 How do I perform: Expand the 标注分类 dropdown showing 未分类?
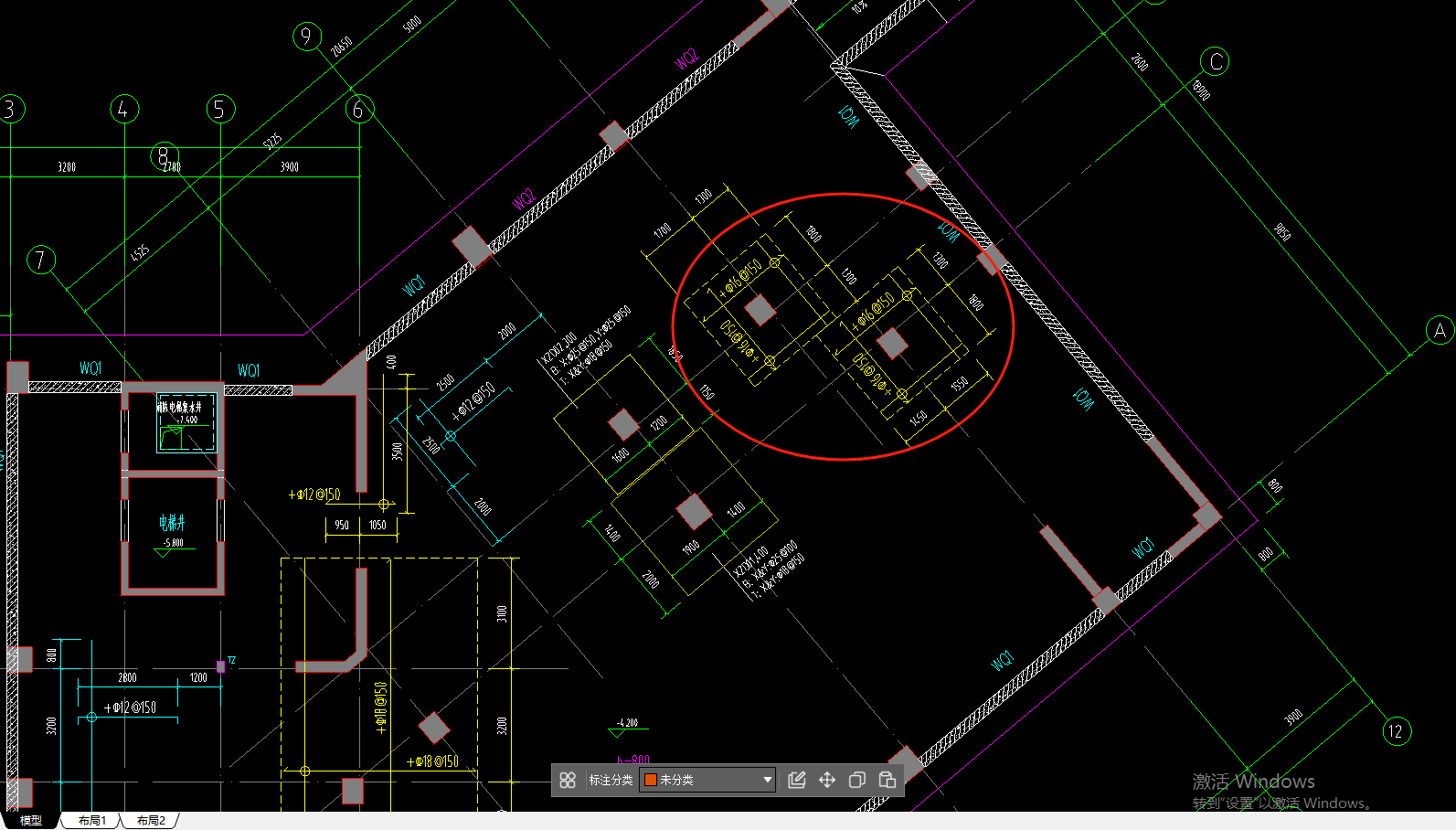(708, 780)
